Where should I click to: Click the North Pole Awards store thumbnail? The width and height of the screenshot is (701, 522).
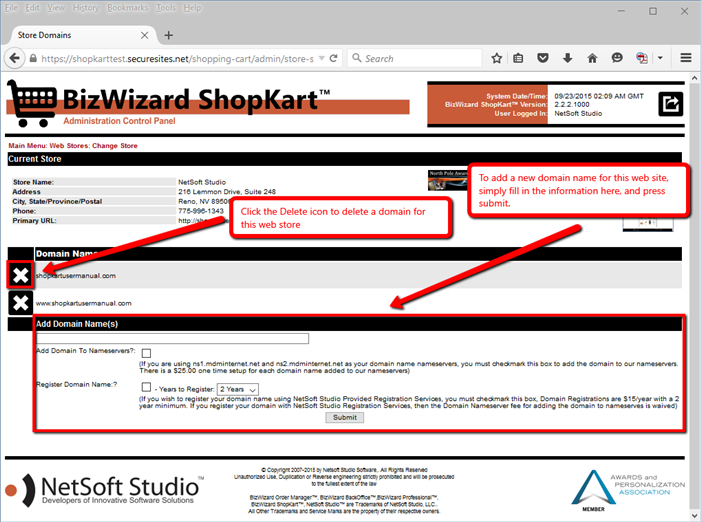point(448,180)
